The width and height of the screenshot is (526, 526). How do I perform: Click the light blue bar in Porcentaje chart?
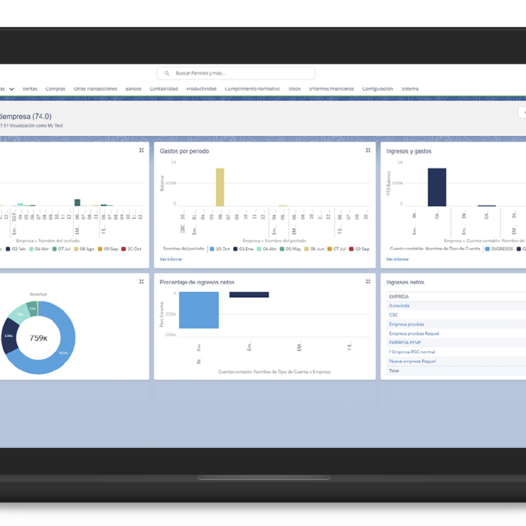[x=199, y=310]
